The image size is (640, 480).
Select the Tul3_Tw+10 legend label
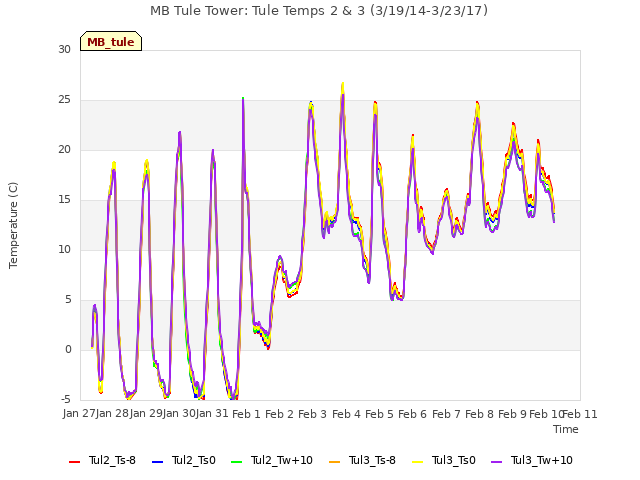542,460
